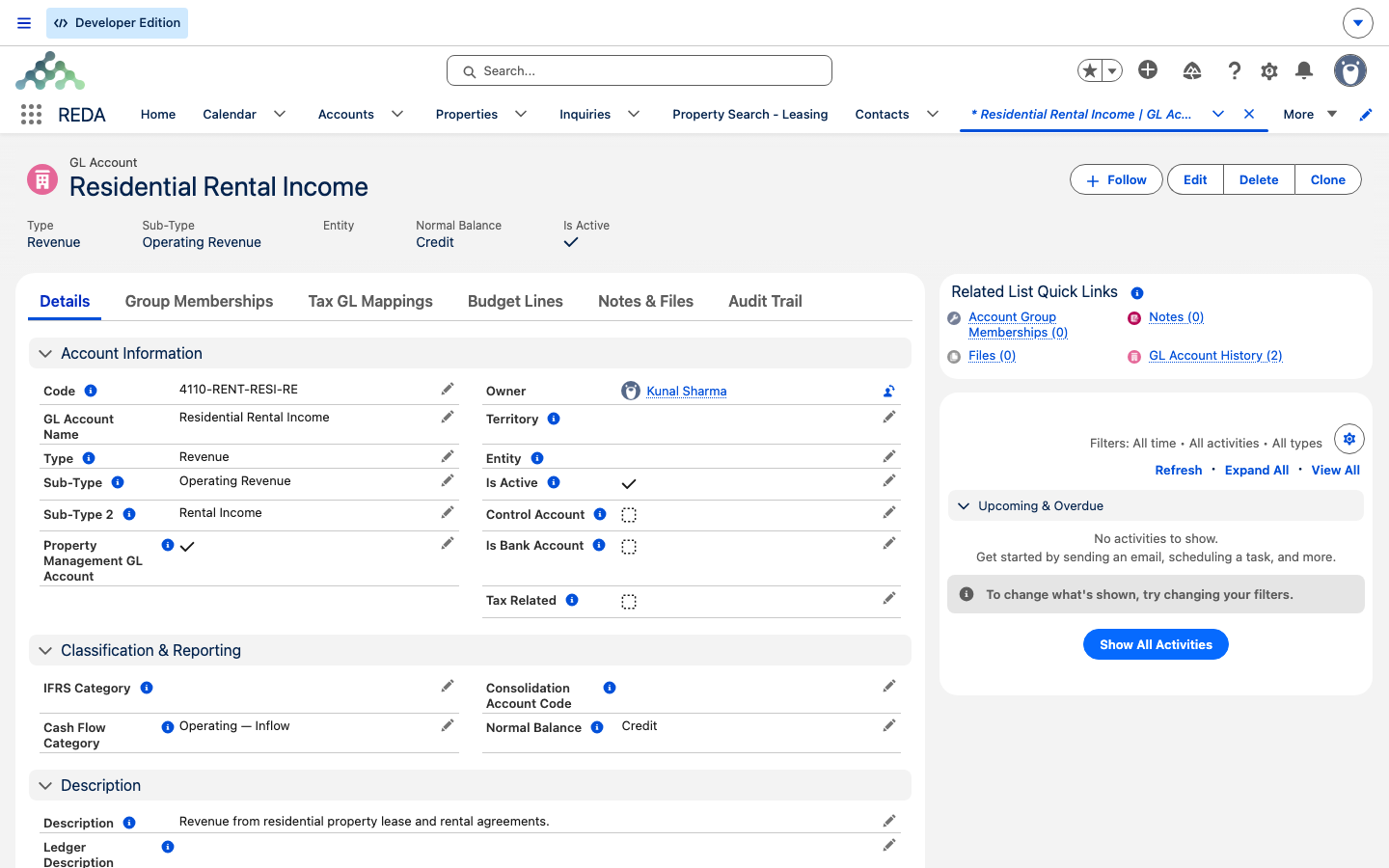Click the Trailhead guidance cloud icon
1389x868 pixels.
click(1192, 70)
